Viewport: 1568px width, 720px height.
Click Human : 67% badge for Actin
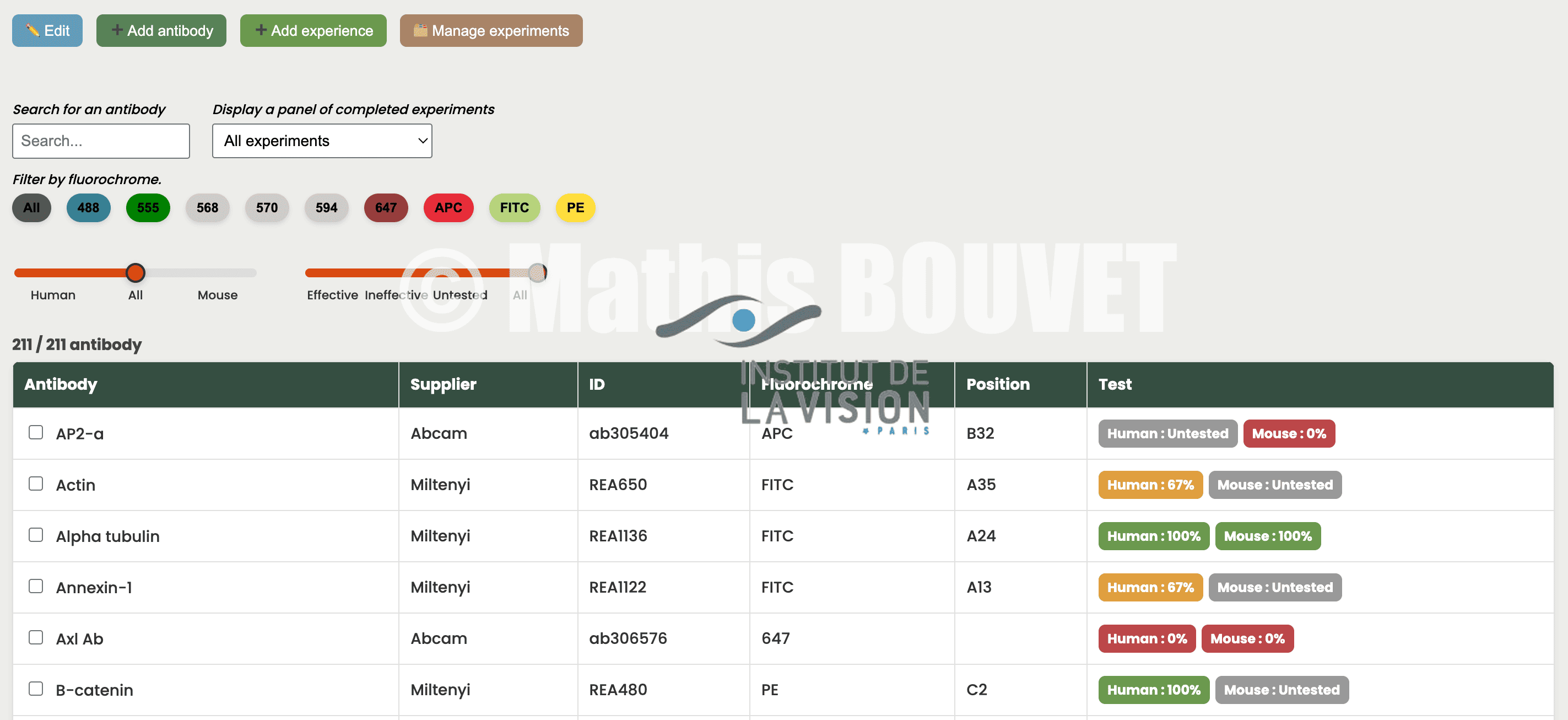1150,485
